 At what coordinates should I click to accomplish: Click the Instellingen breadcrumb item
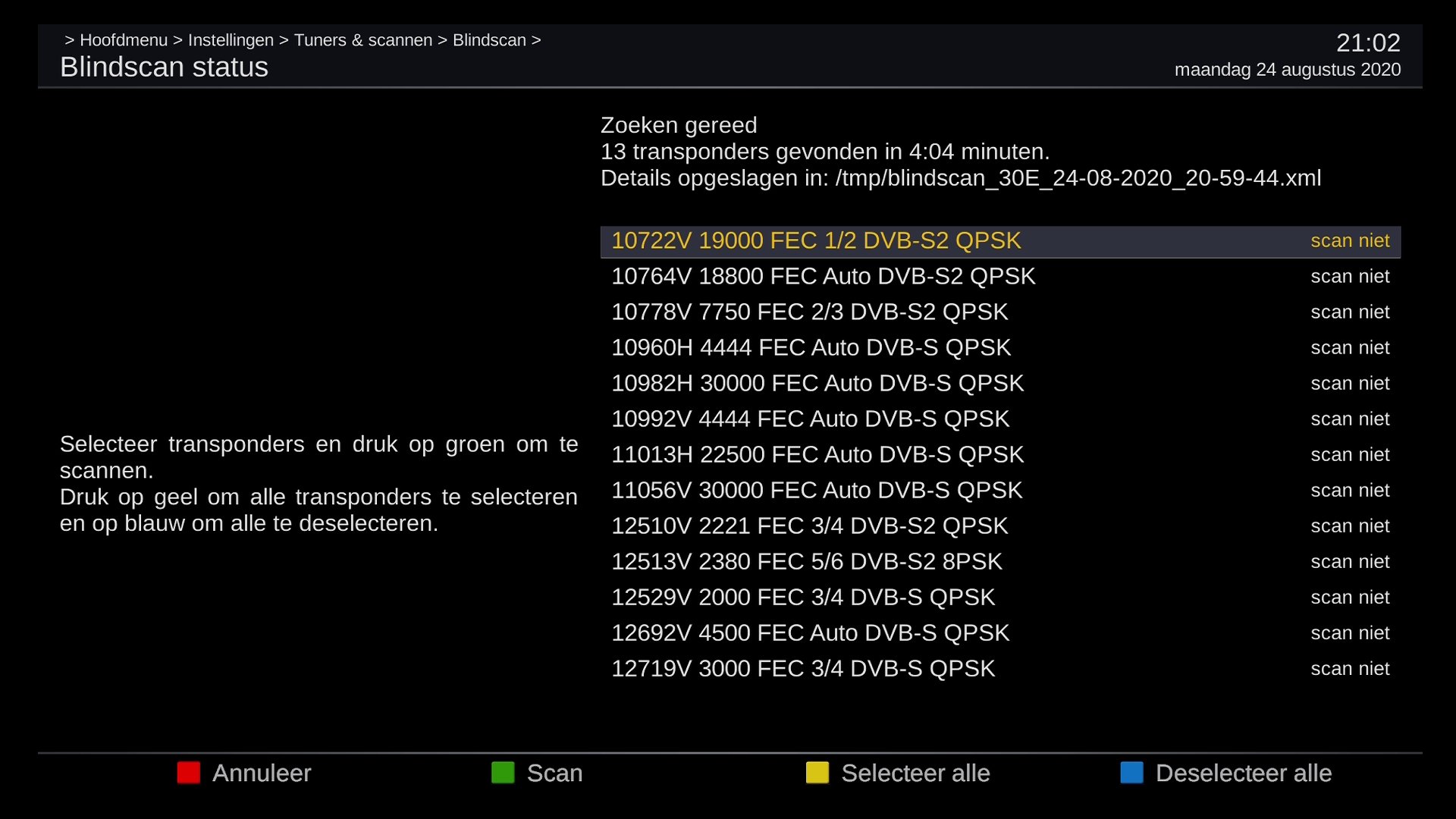(x=231, y=40)
